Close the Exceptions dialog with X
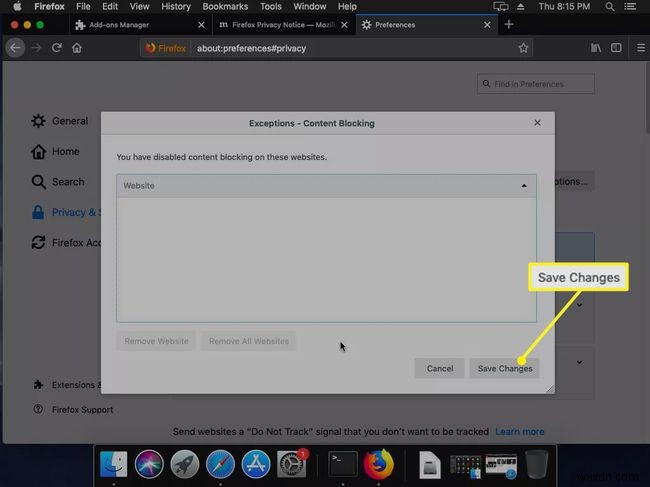 [x=537, y=123]
